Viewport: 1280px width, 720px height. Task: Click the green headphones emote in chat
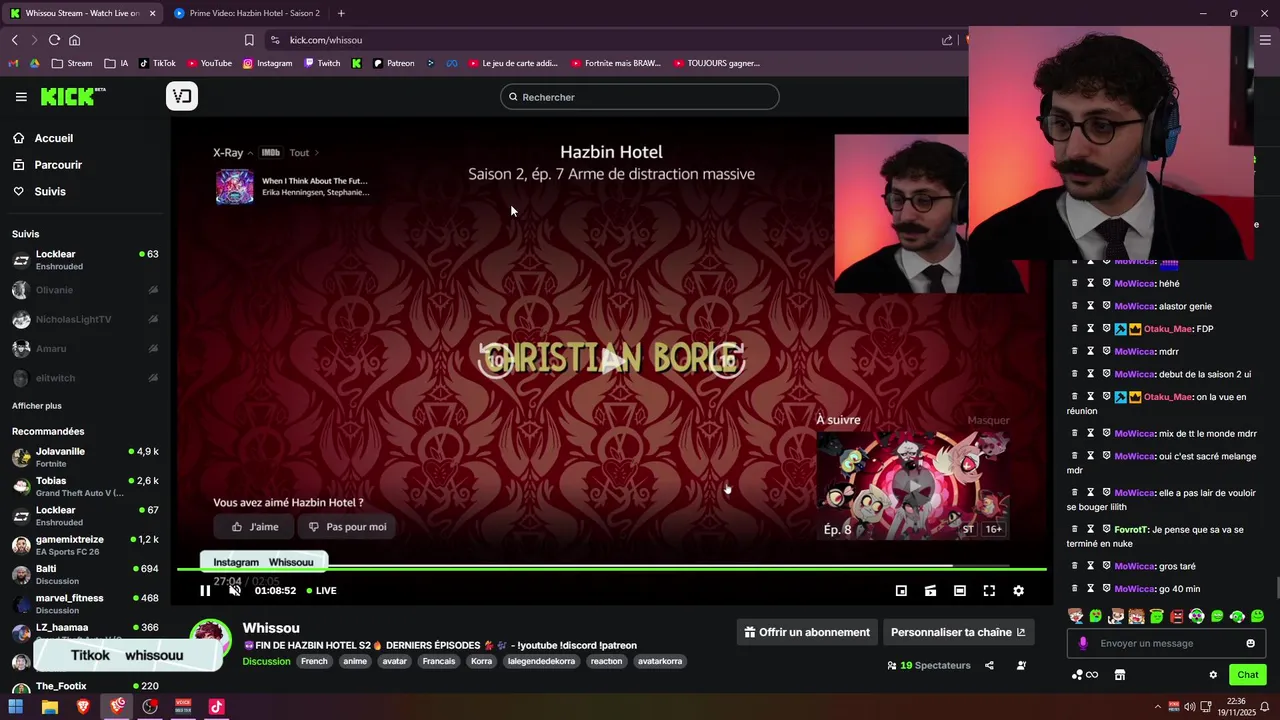(1196, 616)
